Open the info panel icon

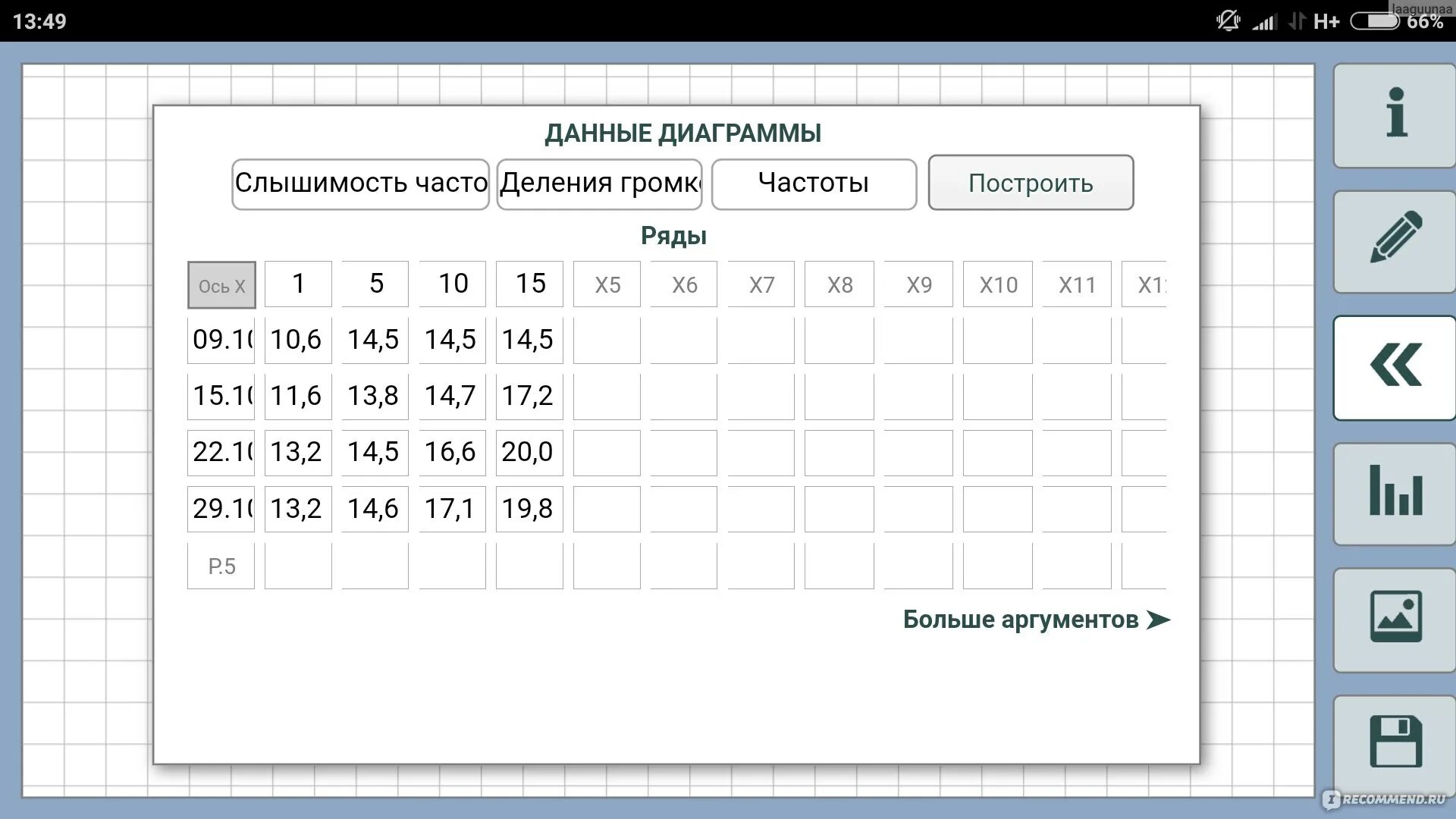[1395, 115]
